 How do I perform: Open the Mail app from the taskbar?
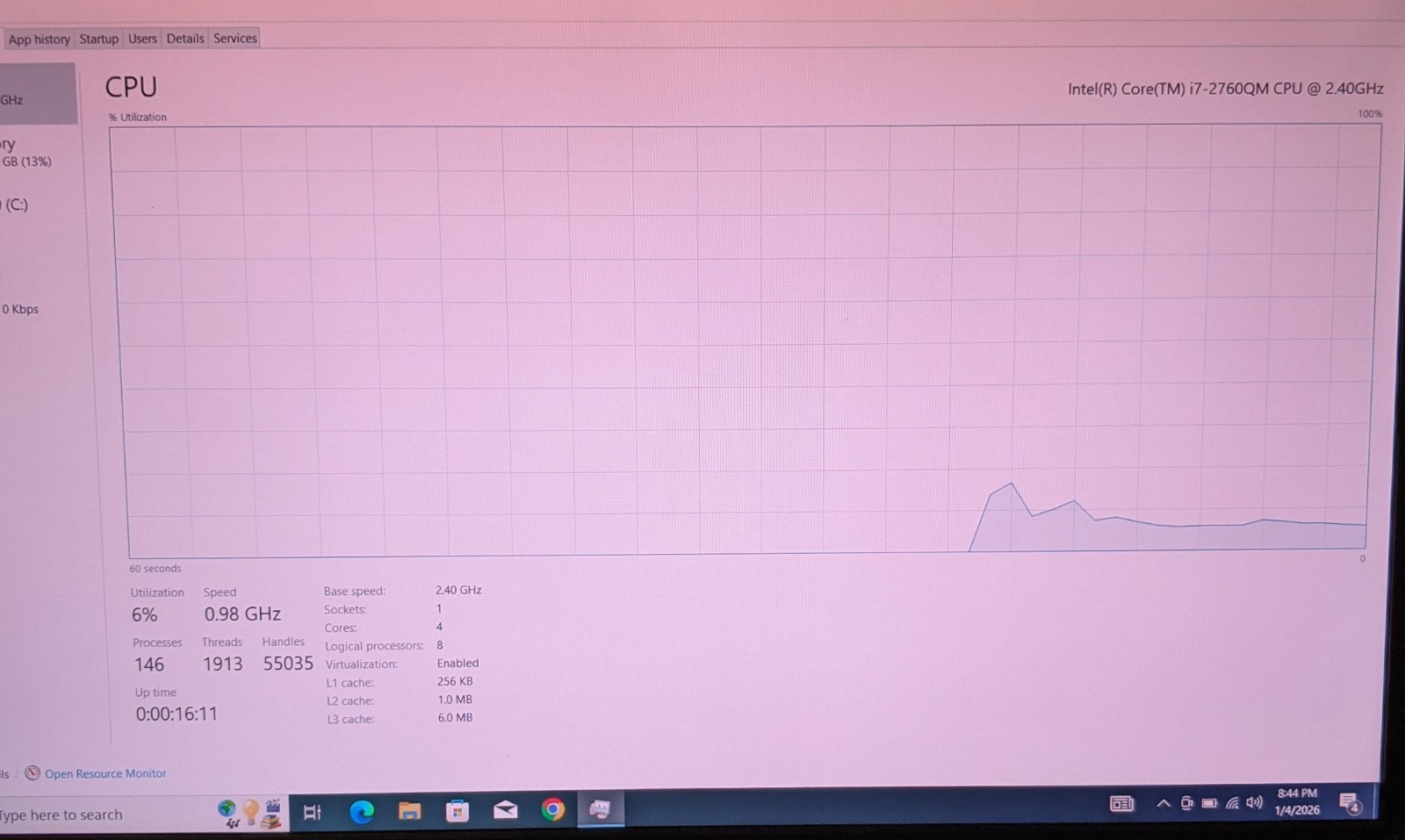[x=505, y=810]
